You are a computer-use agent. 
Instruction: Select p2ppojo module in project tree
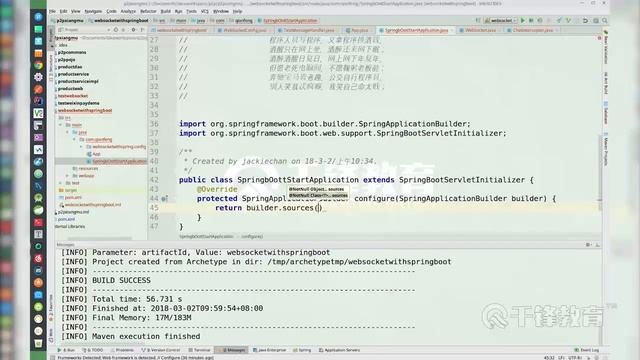[x=66, y=60]
